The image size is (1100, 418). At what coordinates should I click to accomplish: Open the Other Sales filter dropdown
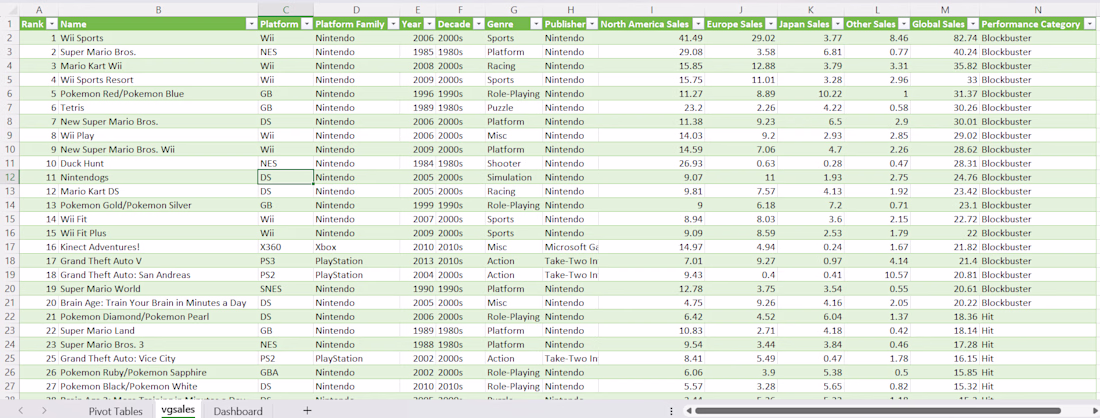903,24
